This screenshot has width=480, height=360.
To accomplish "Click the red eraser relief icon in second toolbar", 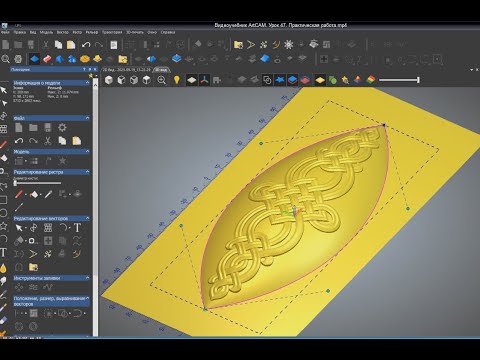I will [x=47, y=59].
